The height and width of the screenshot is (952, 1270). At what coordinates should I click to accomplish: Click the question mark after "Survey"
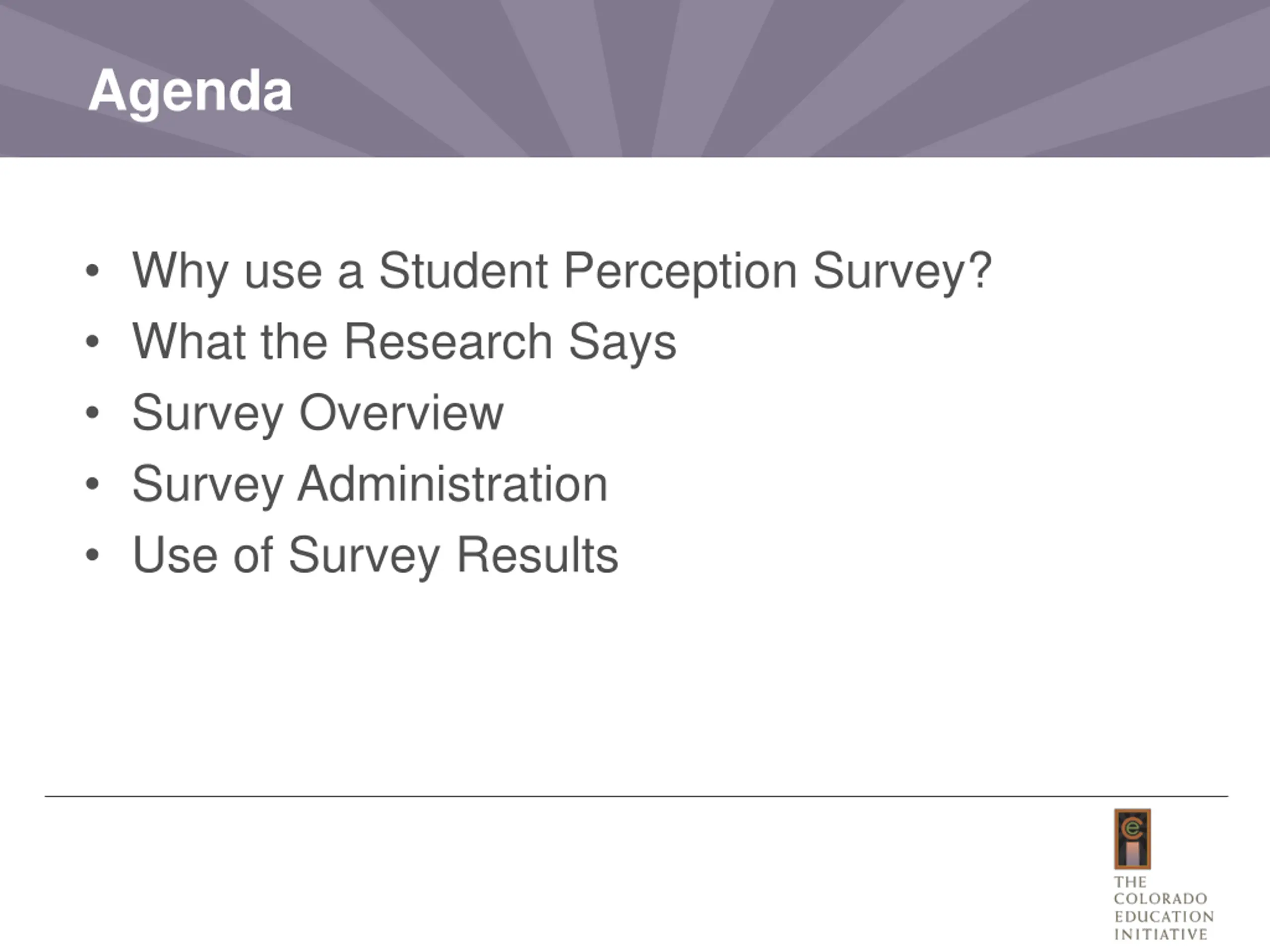point(981,270)
